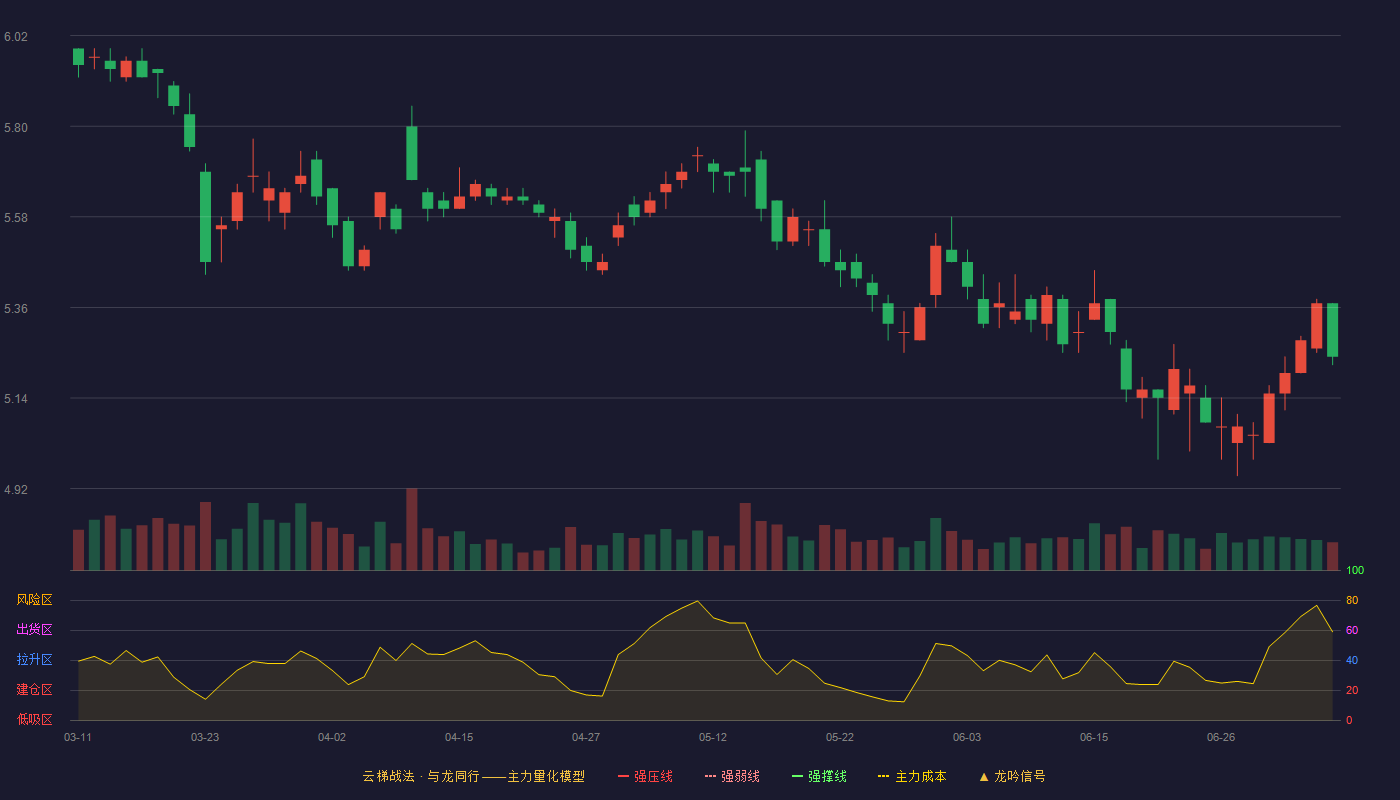The image size is (1400, 800).
Task: Select the 5.80 price axis label
Action: coord(16,128)
